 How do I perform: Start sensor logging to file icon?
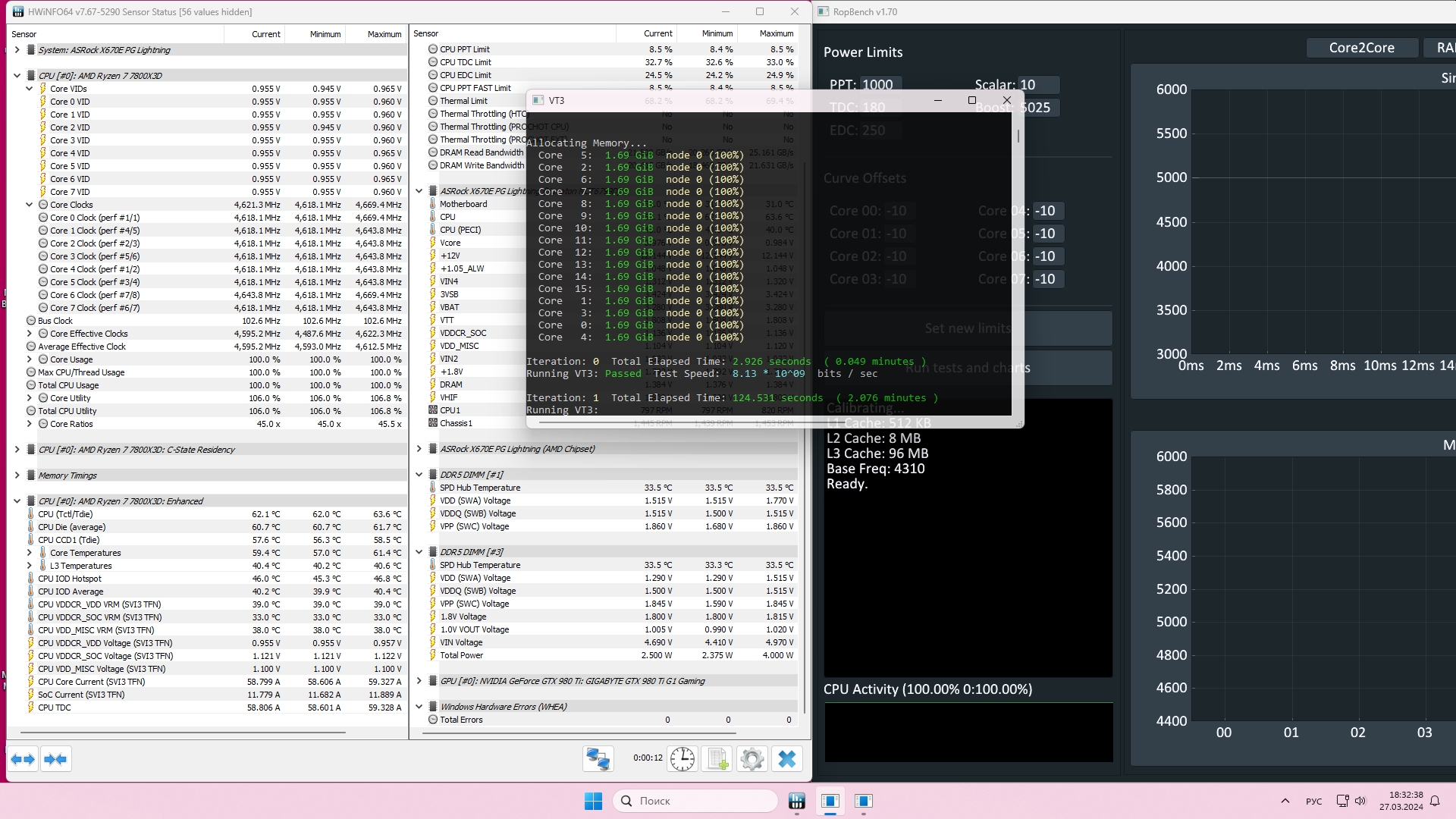717,759
